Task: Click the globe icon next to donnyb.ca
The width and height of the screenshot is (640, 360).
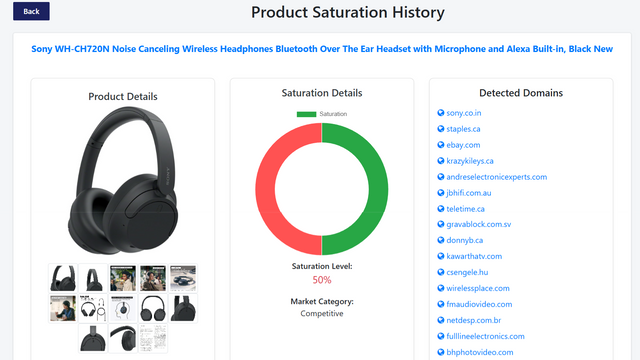Action: click(x=440, y=240)
